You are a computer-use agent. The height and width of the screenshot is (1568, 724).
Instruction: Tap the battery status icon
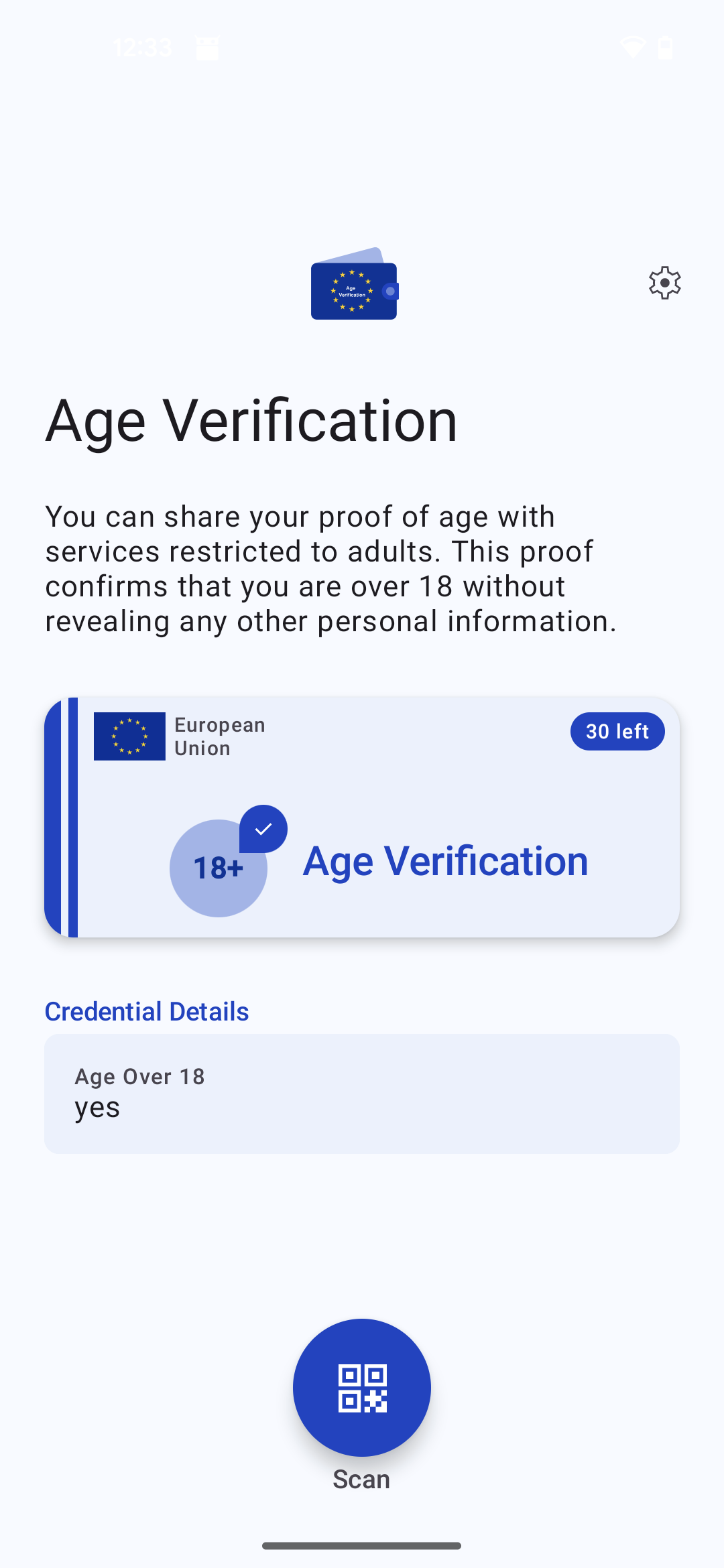tap(666, 48)
